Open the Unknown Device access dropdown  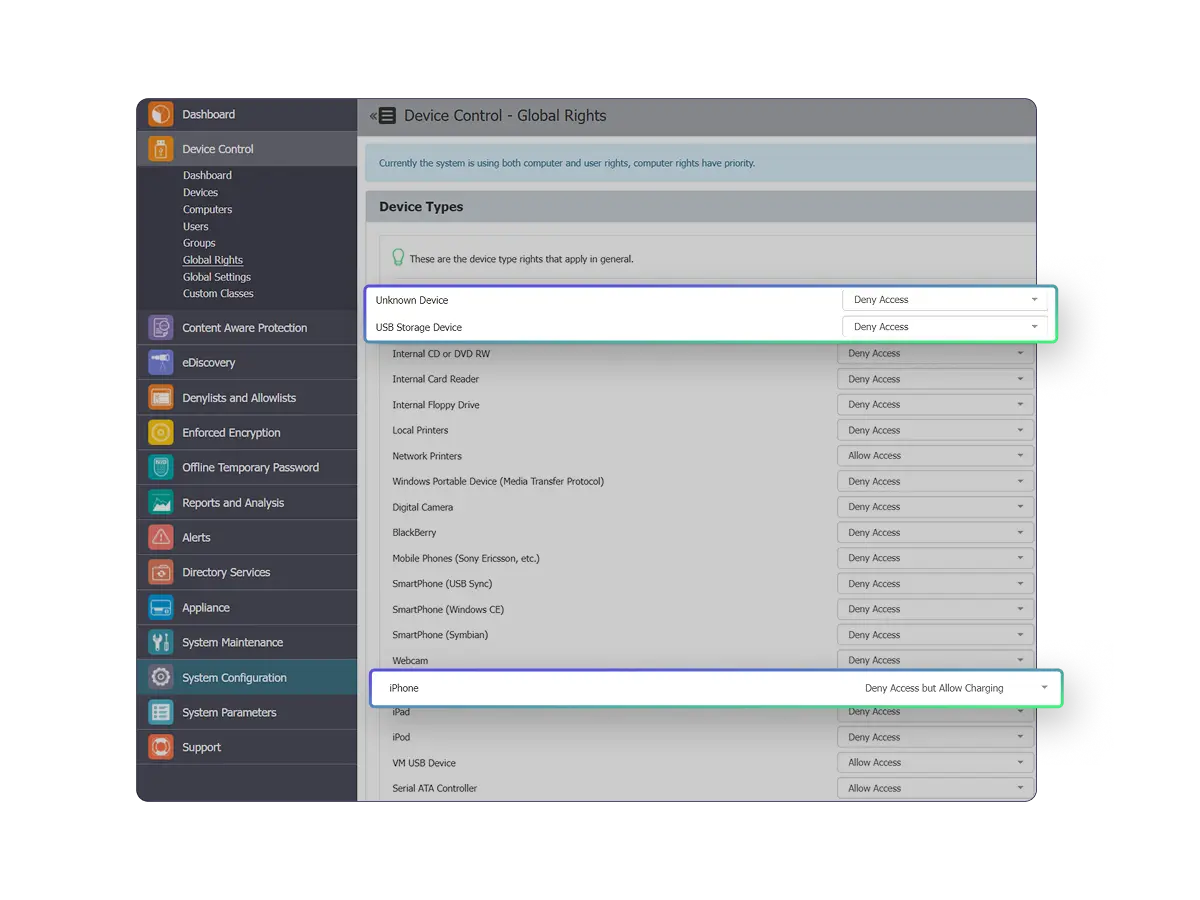(945, 300)
